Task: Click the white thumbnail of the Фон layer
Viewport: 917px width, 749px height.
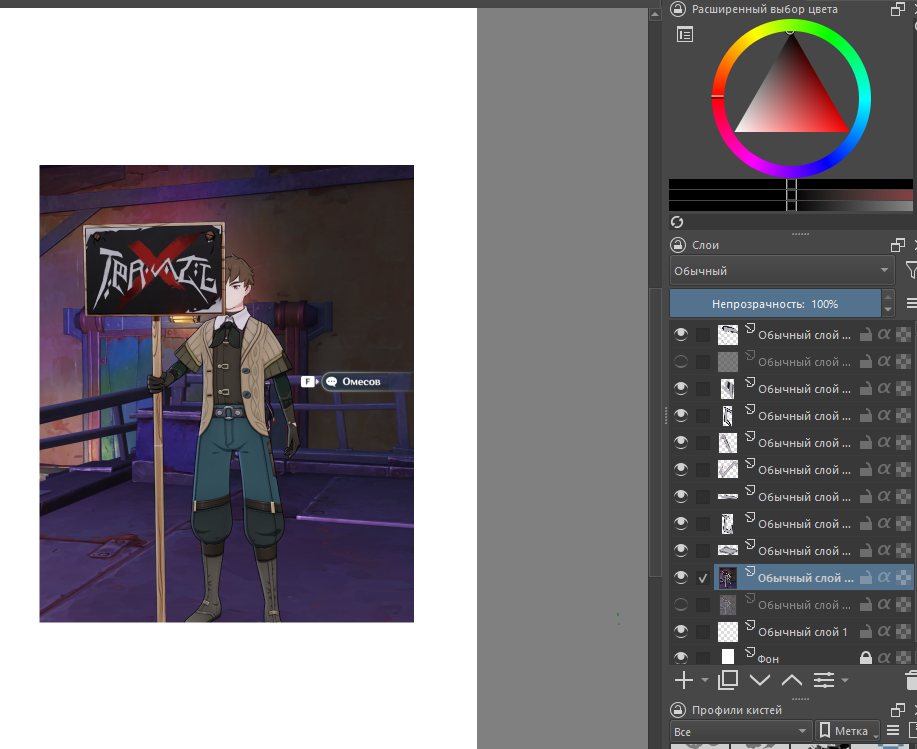Action: pos(728,657)
